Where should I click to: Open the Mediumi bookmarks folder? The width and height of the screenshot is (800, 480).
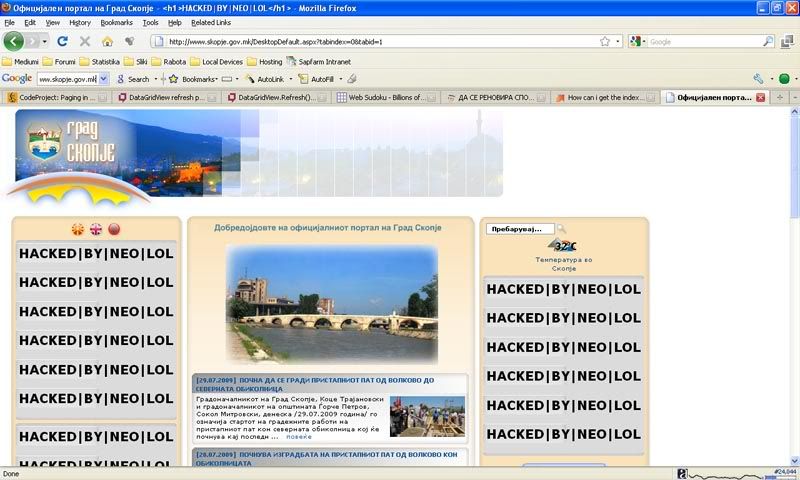[20, 62]
